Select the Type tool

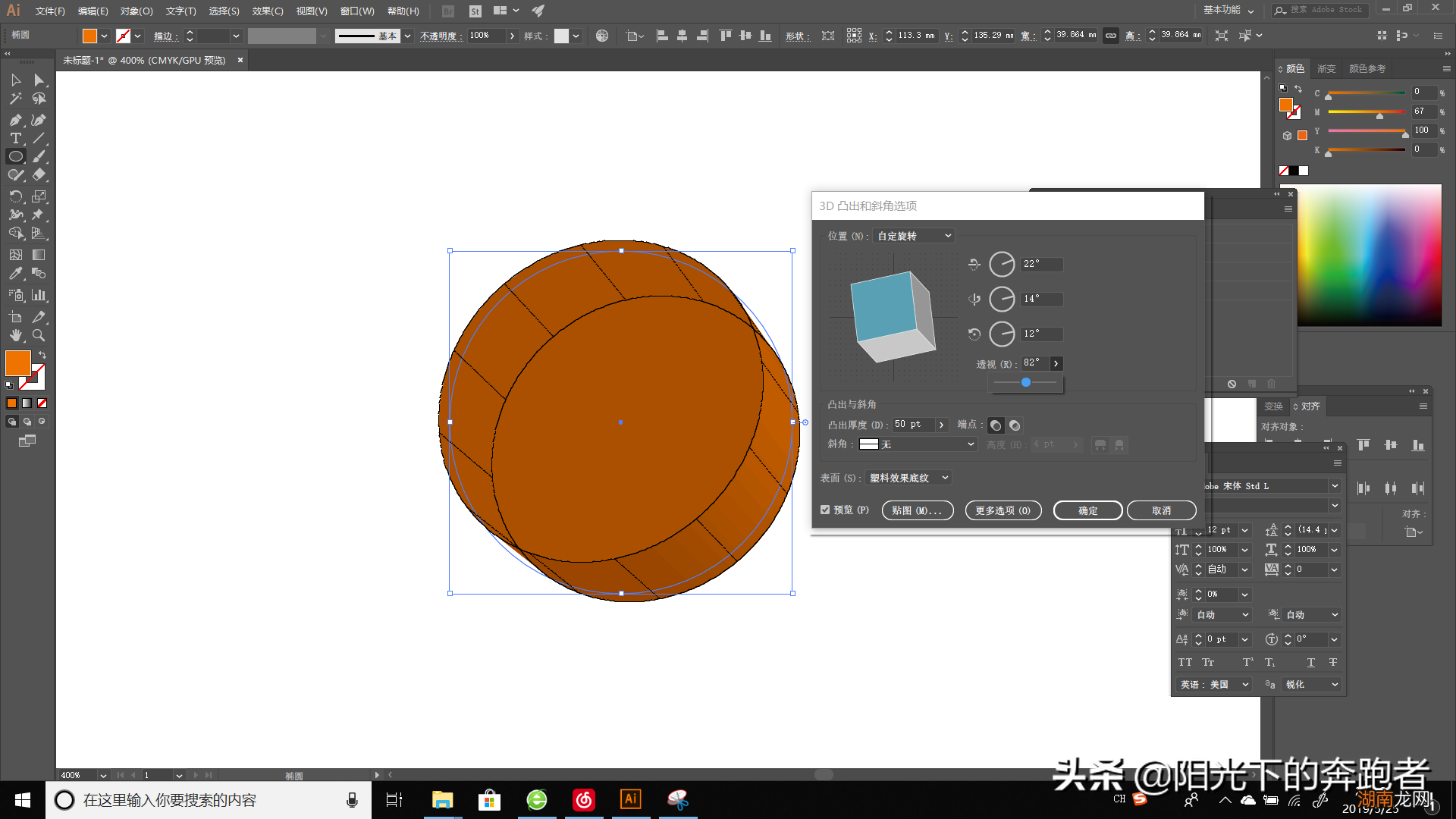tap(15, 138)
